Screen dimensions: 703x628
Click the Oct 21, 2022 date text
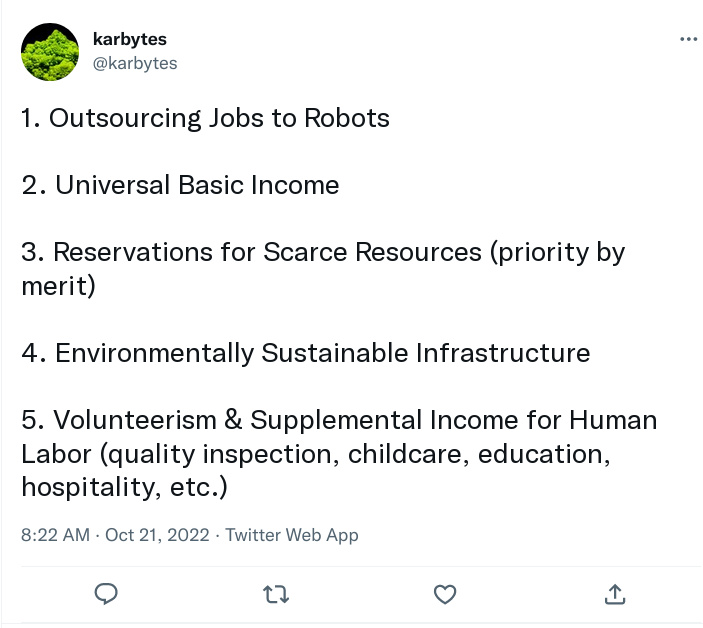point(157,535)
